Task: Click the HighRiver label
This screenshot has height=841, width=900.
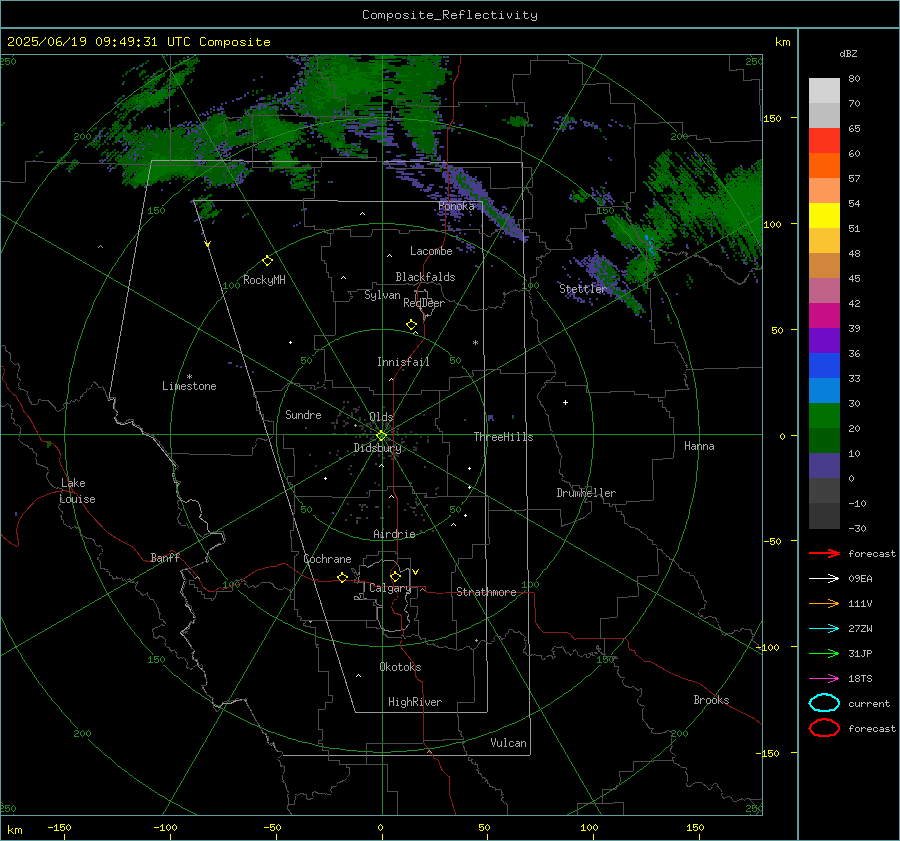Action: pos(415,702)
